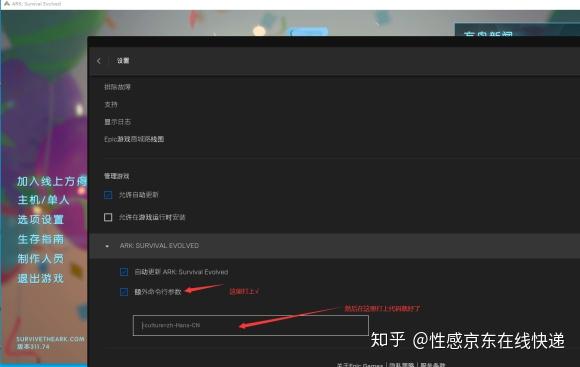Open 排除故障 troubleshooting link

[117, 87]
